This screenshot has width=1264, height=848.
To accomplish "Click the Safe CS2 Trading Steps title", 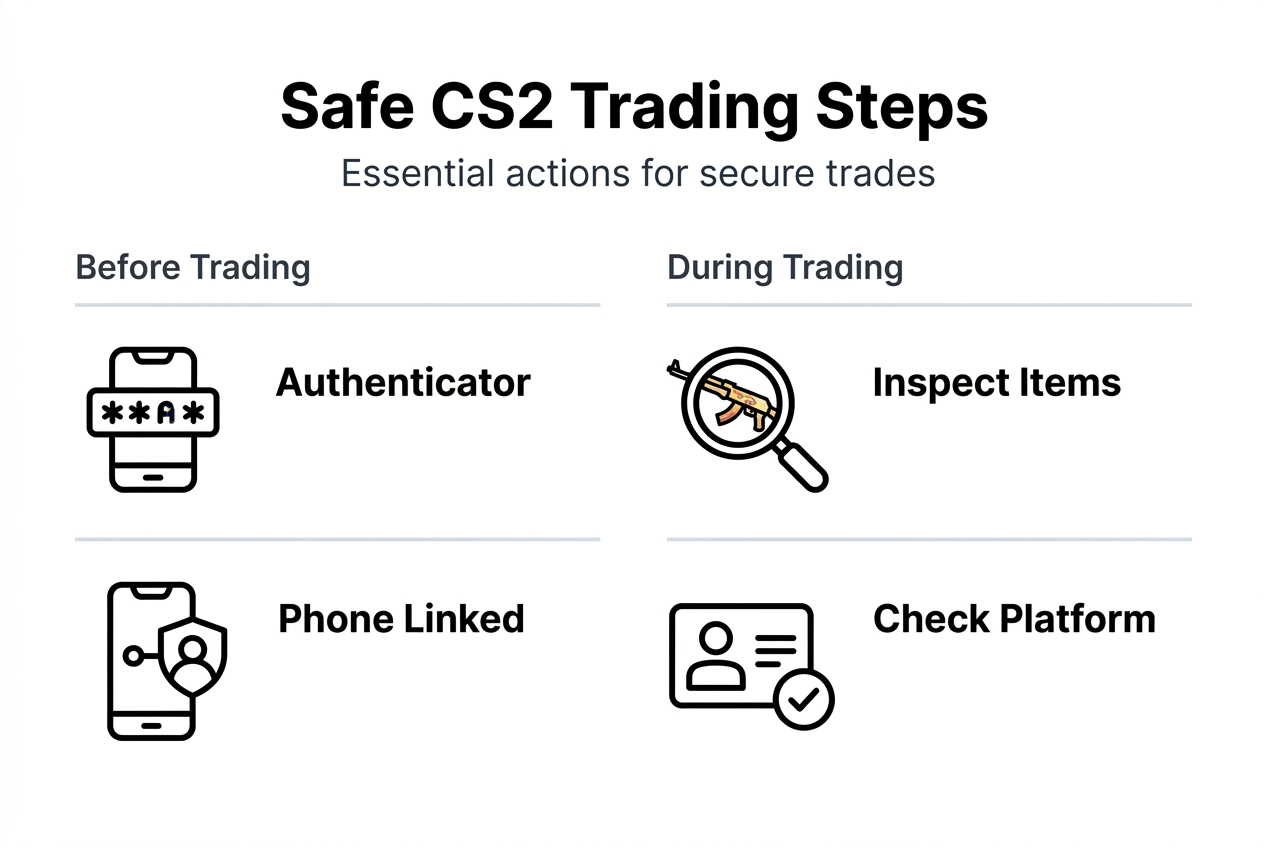I will tap(634, 108).
